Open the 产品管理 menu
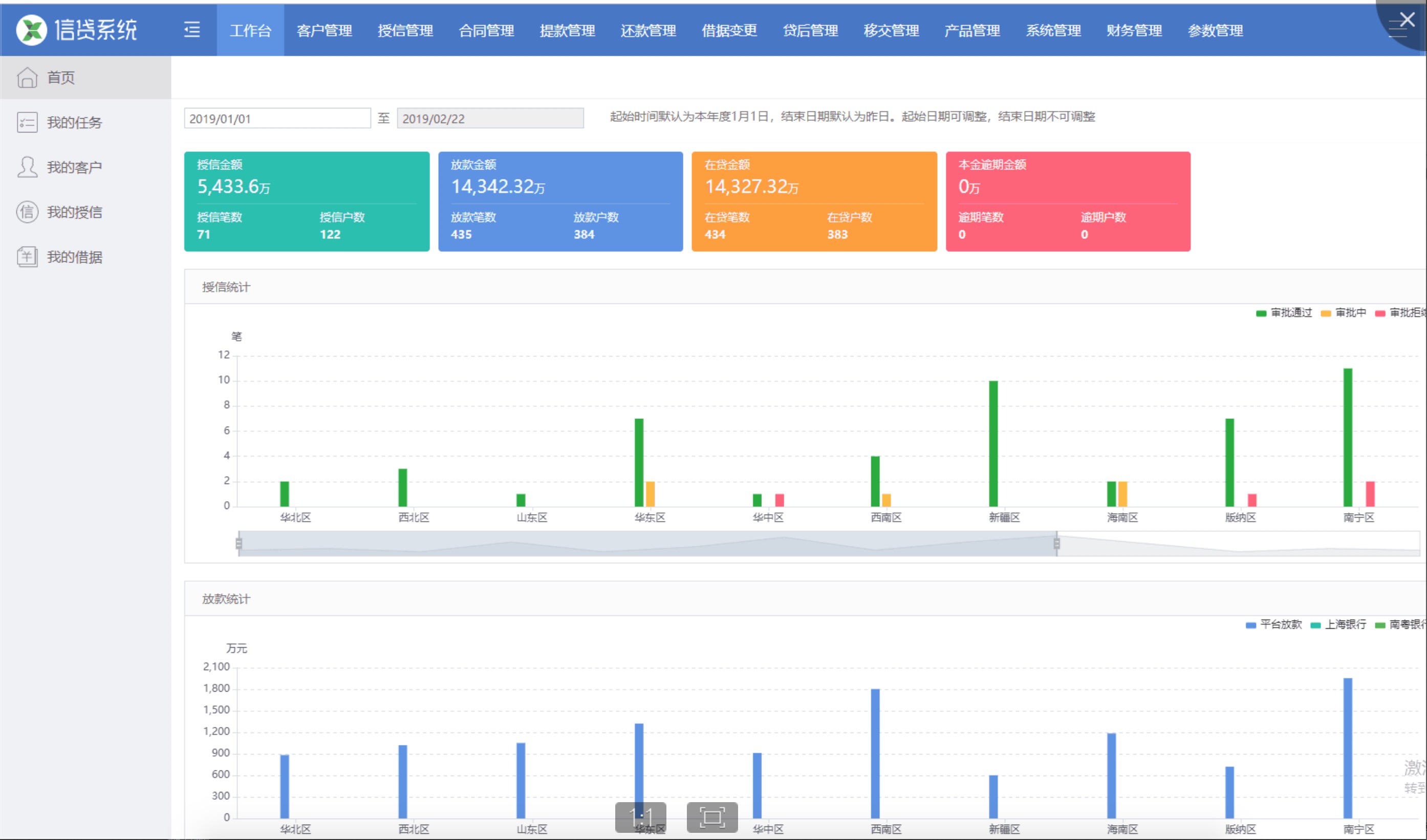The height and width of the screenshot is (840, 1427). coord(972,31)
